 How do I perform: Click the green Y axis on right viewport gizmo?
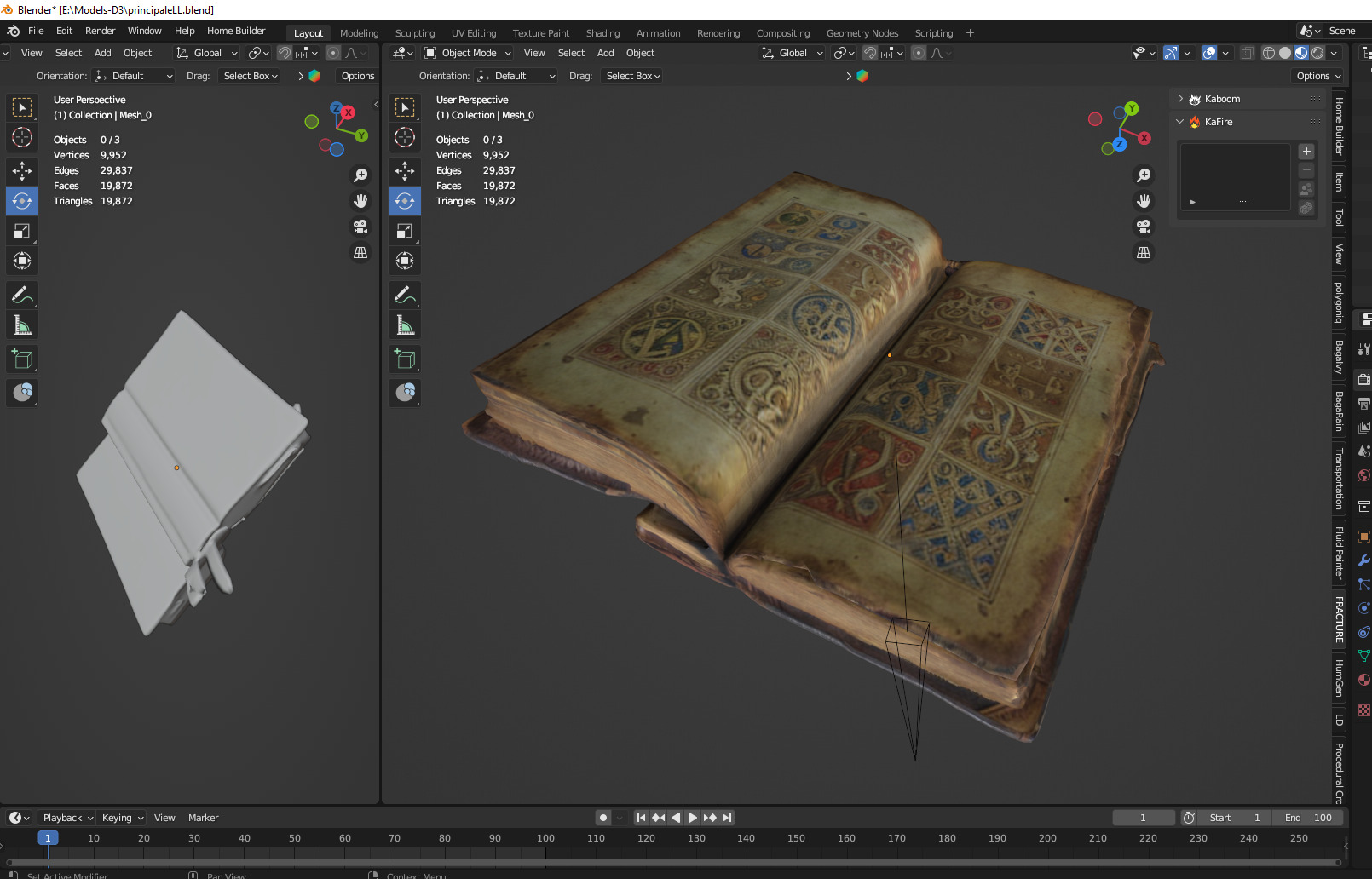(1131, 109)
